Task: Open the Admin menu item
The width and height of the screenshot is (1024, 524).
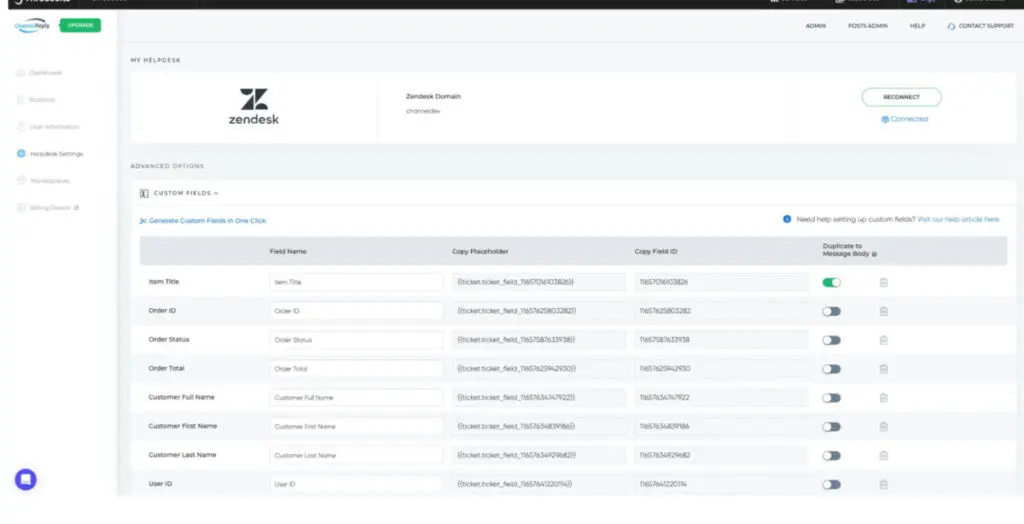Action: coord(815,26)
